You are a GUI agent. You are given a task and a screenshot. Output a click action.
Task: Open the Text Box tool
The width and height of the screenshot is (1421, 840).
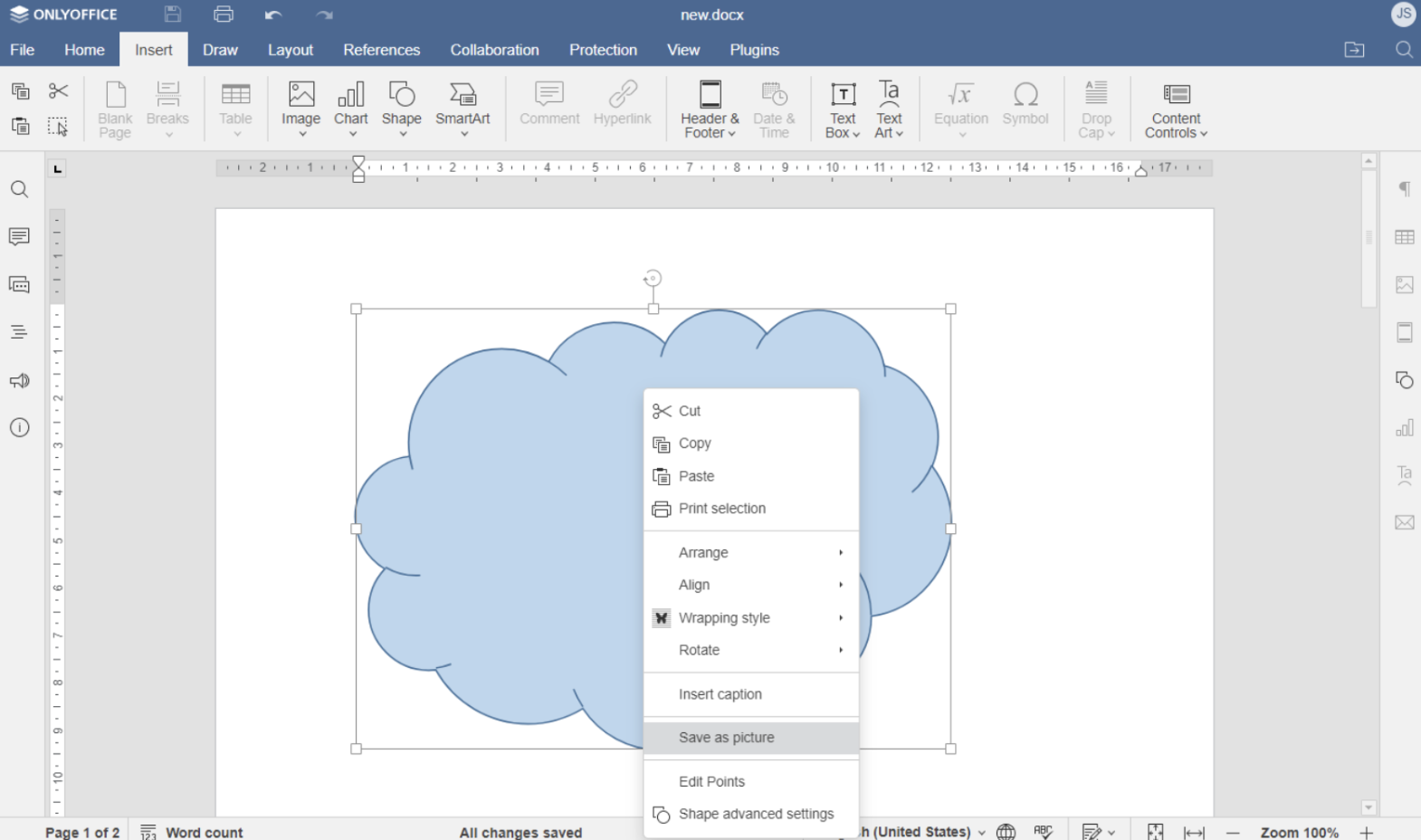tap(842, 96)
